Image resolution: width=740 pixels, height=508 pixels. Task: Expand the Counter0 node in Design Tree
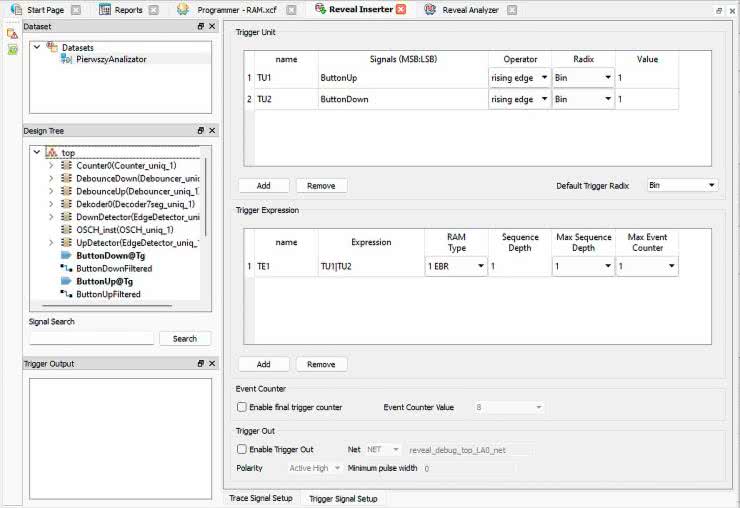tap(51, 165)
